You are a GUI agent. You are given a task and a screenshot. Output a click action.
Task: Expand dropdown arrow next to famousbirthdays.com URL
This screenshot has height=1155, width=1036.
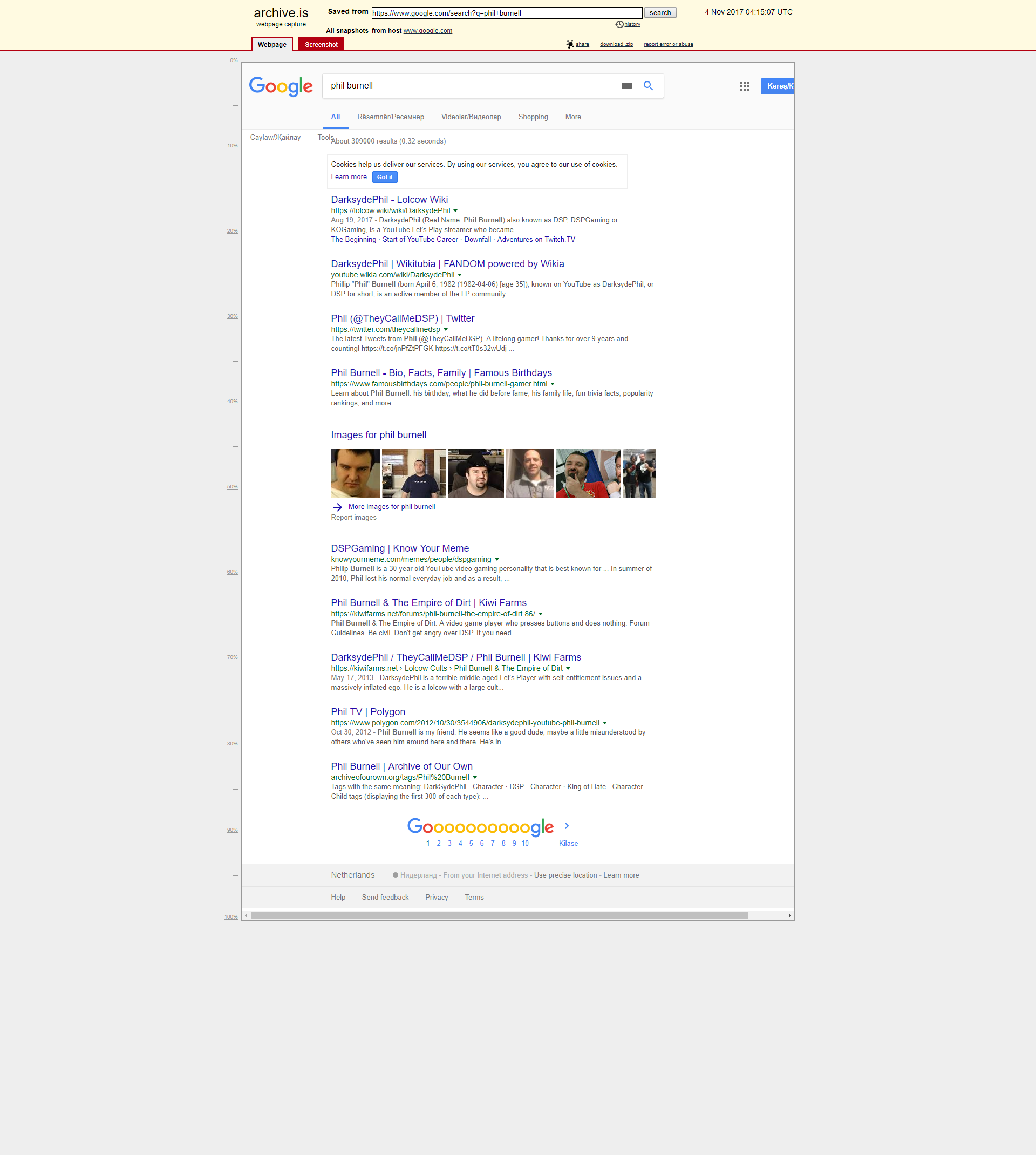tap(552, 384)
